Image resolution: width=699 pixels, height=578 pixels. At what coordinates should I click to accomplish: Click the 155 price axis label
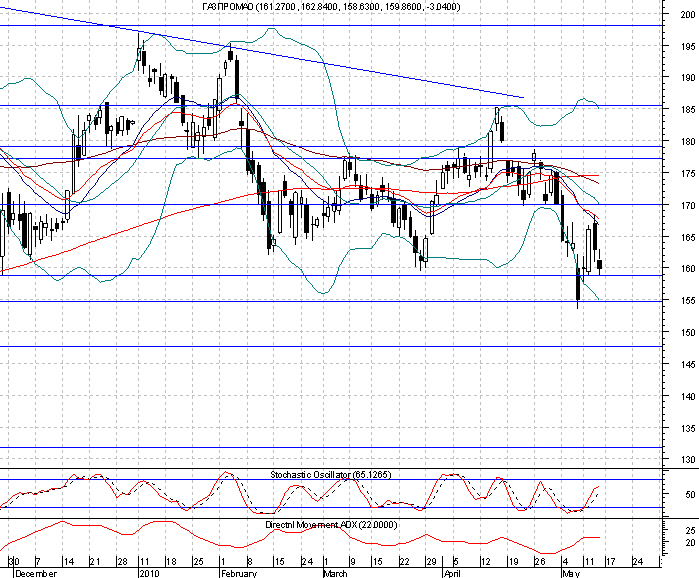[688, 300]
